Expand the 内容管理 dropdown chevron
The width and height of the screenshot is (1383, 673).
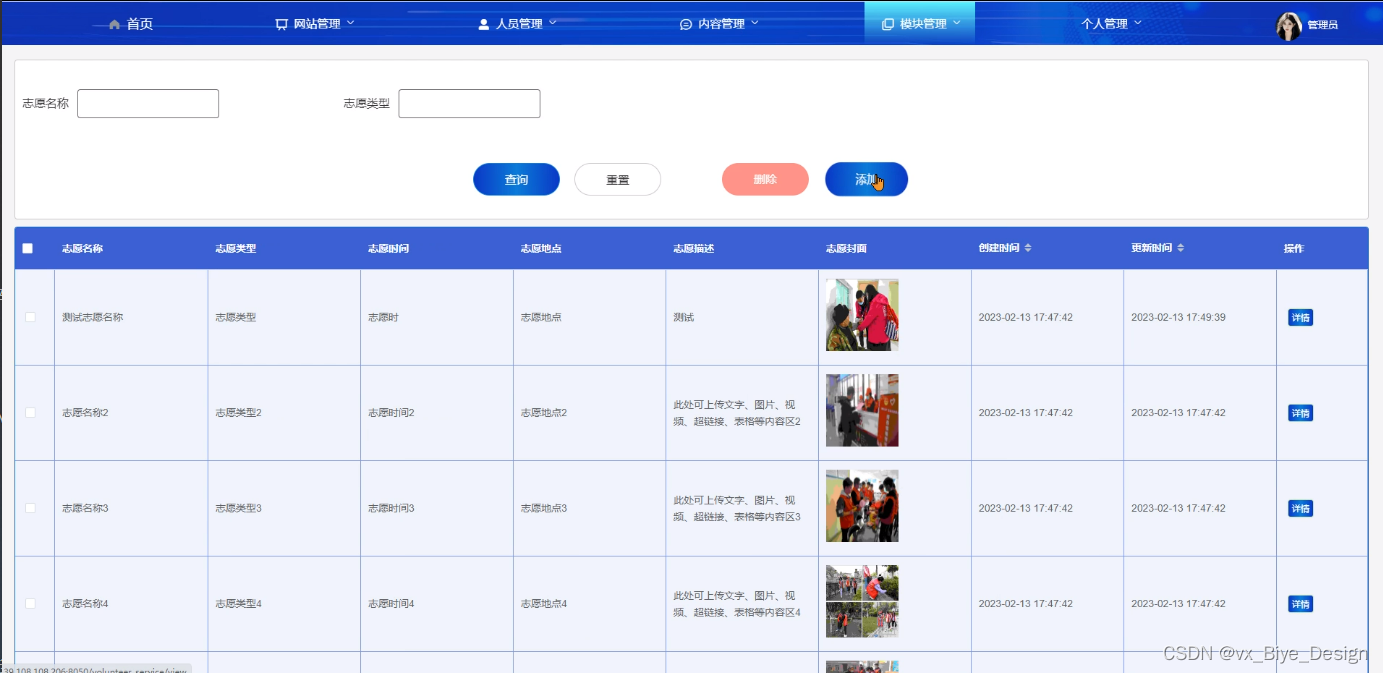tap(754, 22)
